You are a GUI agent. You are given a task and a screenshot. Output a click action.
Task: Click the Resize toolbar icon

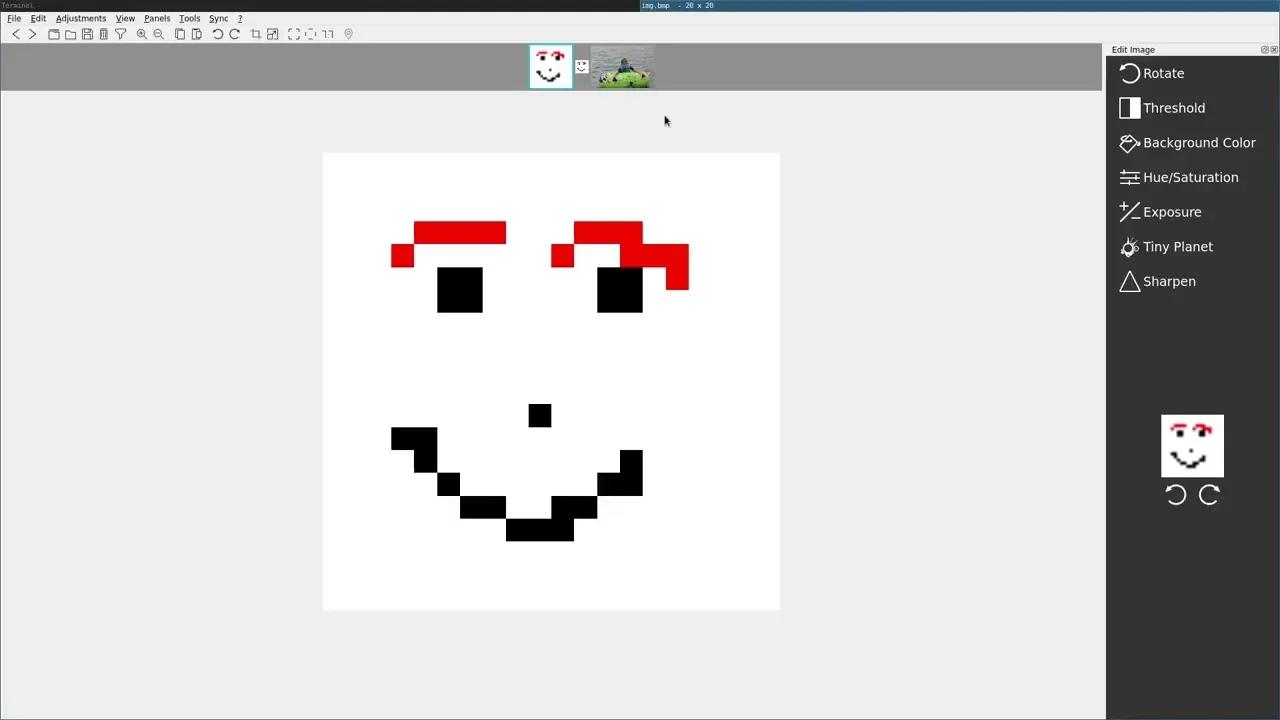pos(272,33)
